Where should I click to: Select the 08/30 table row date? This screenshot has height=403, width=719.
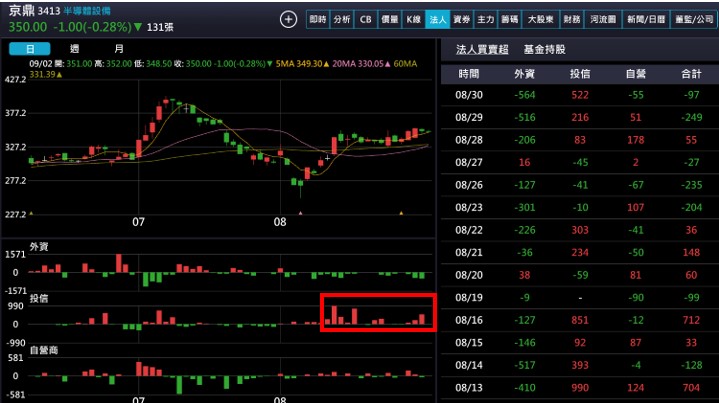coord(469,95)
